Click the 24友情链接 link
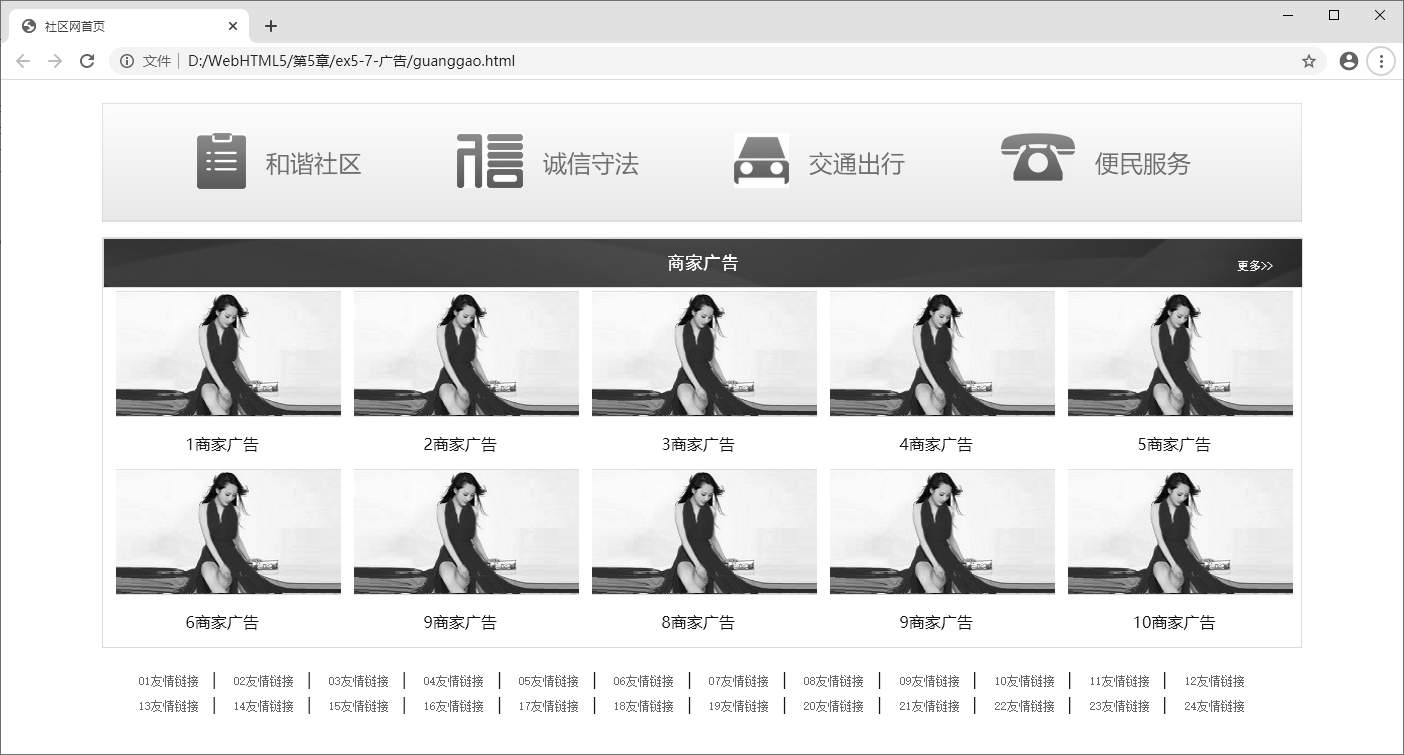Image resolution: width=1404 pixels, height=755 pixels. pyautogui.click(x=1213, y=706)
